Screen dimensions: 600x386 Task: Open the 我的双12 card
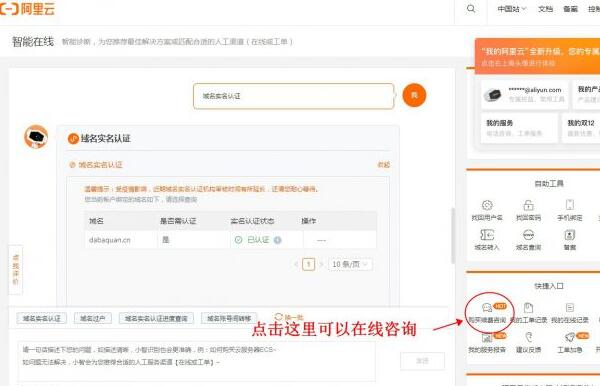coord(581,128)
